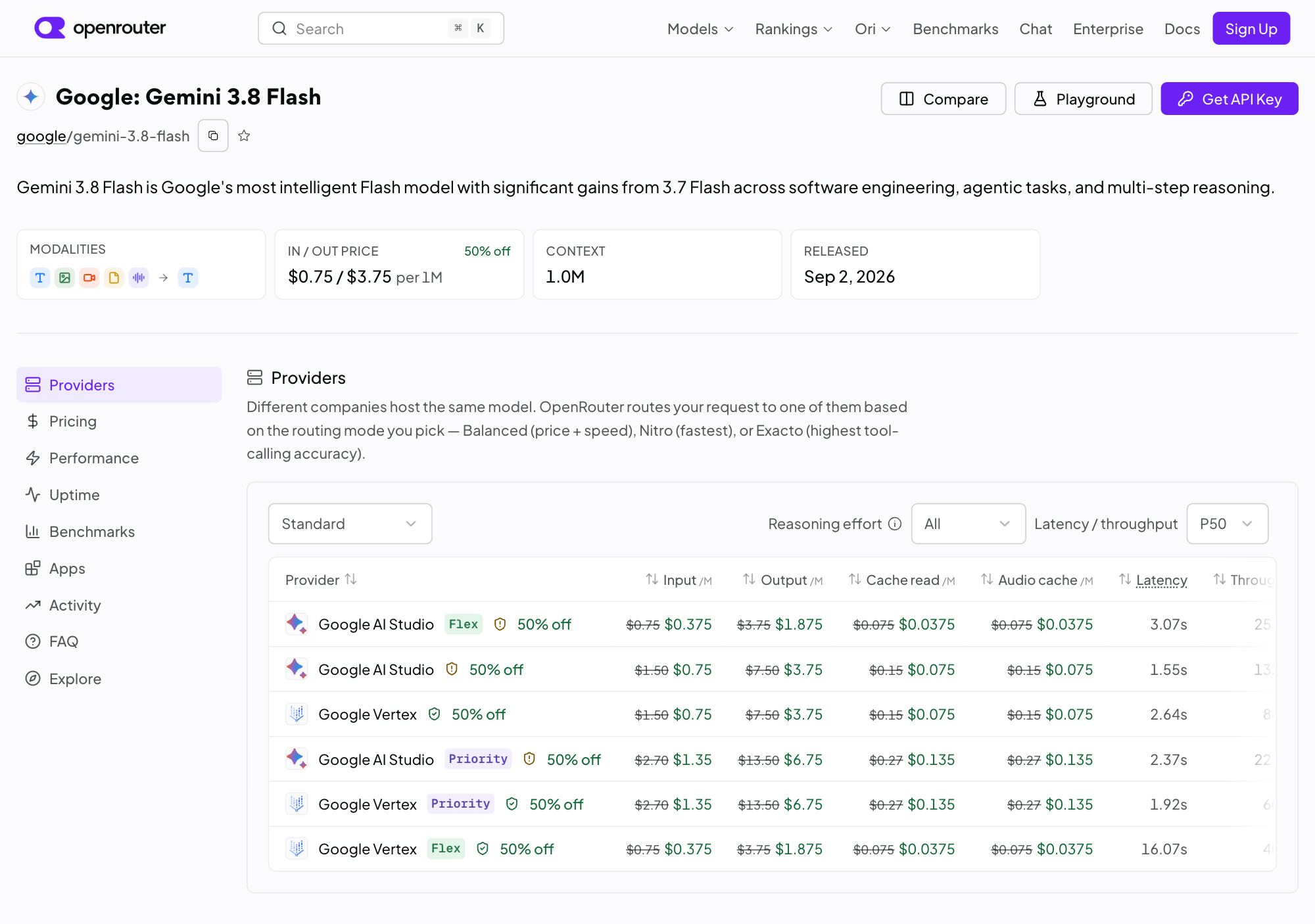The image size is (1315, 924).
Task: Click the Sign Up button
Action: tap(1251, 28)
